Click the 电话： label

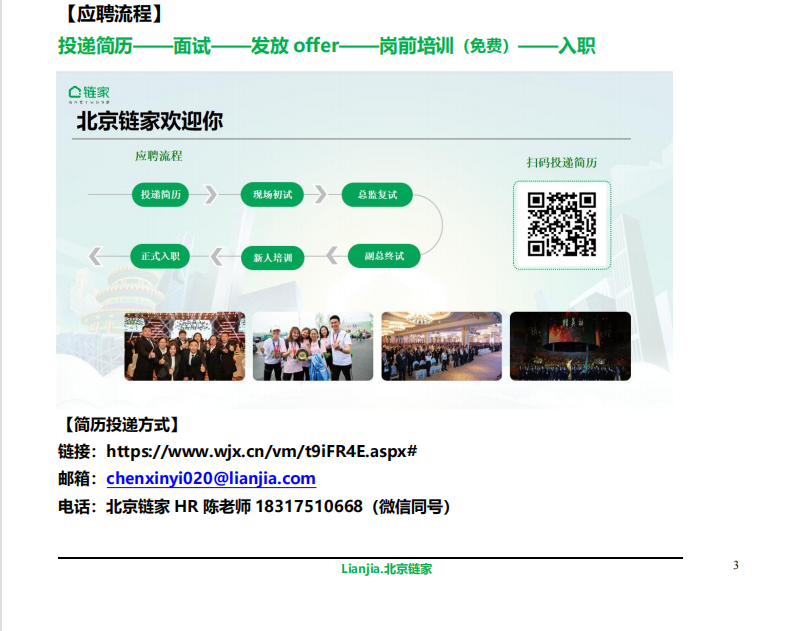(77, 506)
